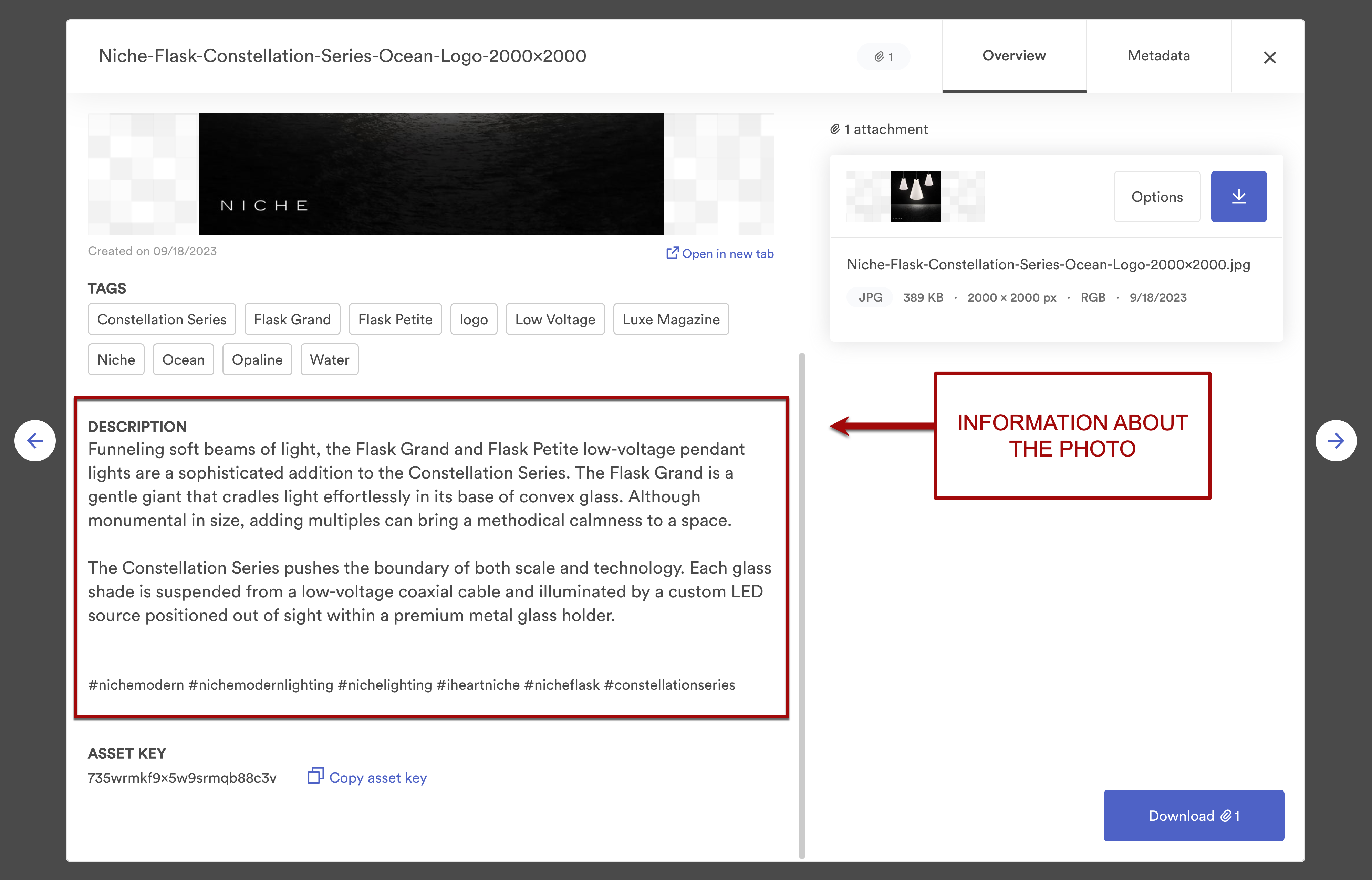1372x880 pixels.
Task: Switch to the Metadata tab
Action: click(x=1159, y=56)
